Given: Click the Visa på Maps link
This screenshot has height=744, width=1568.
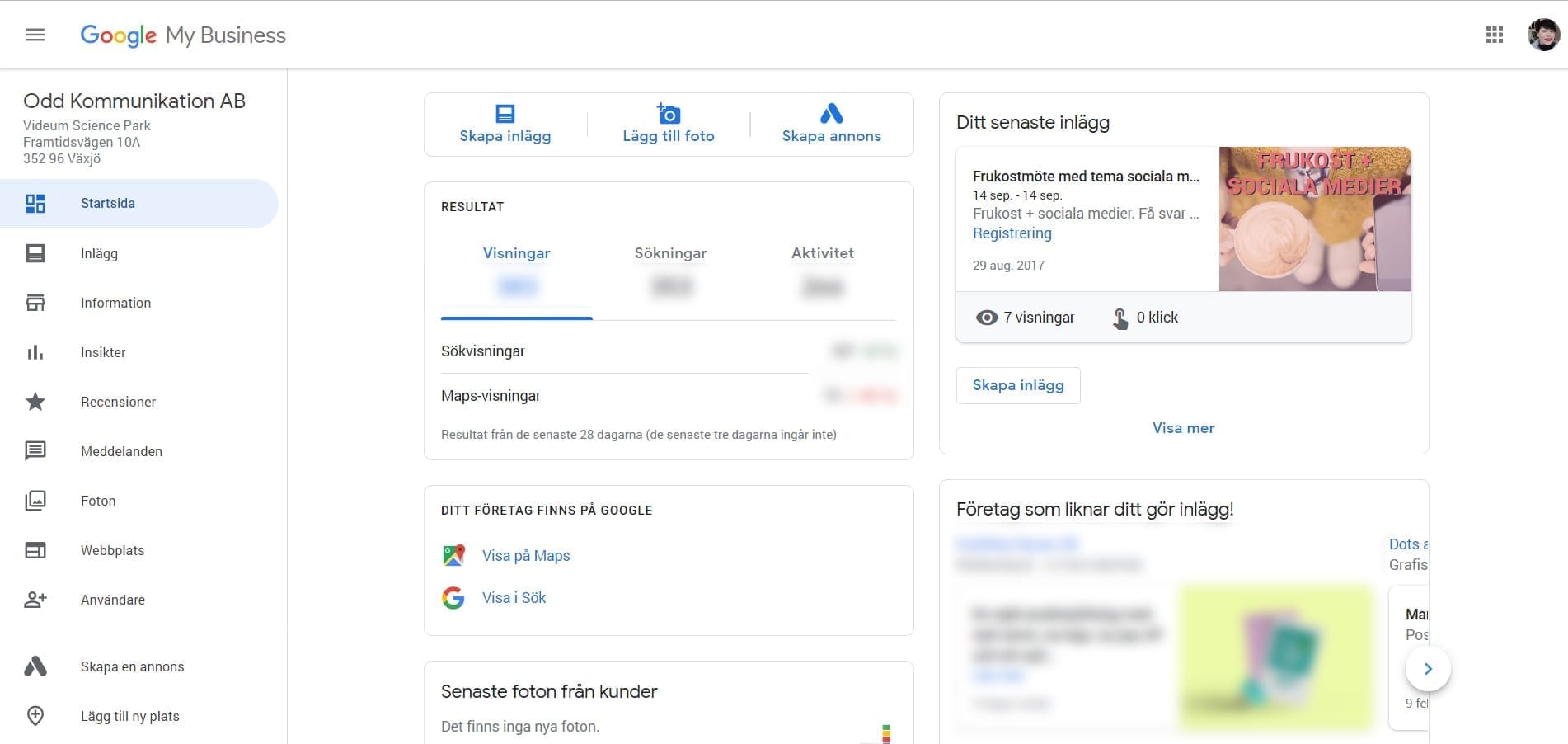Looking at the screenshot, I should (526, 556).
